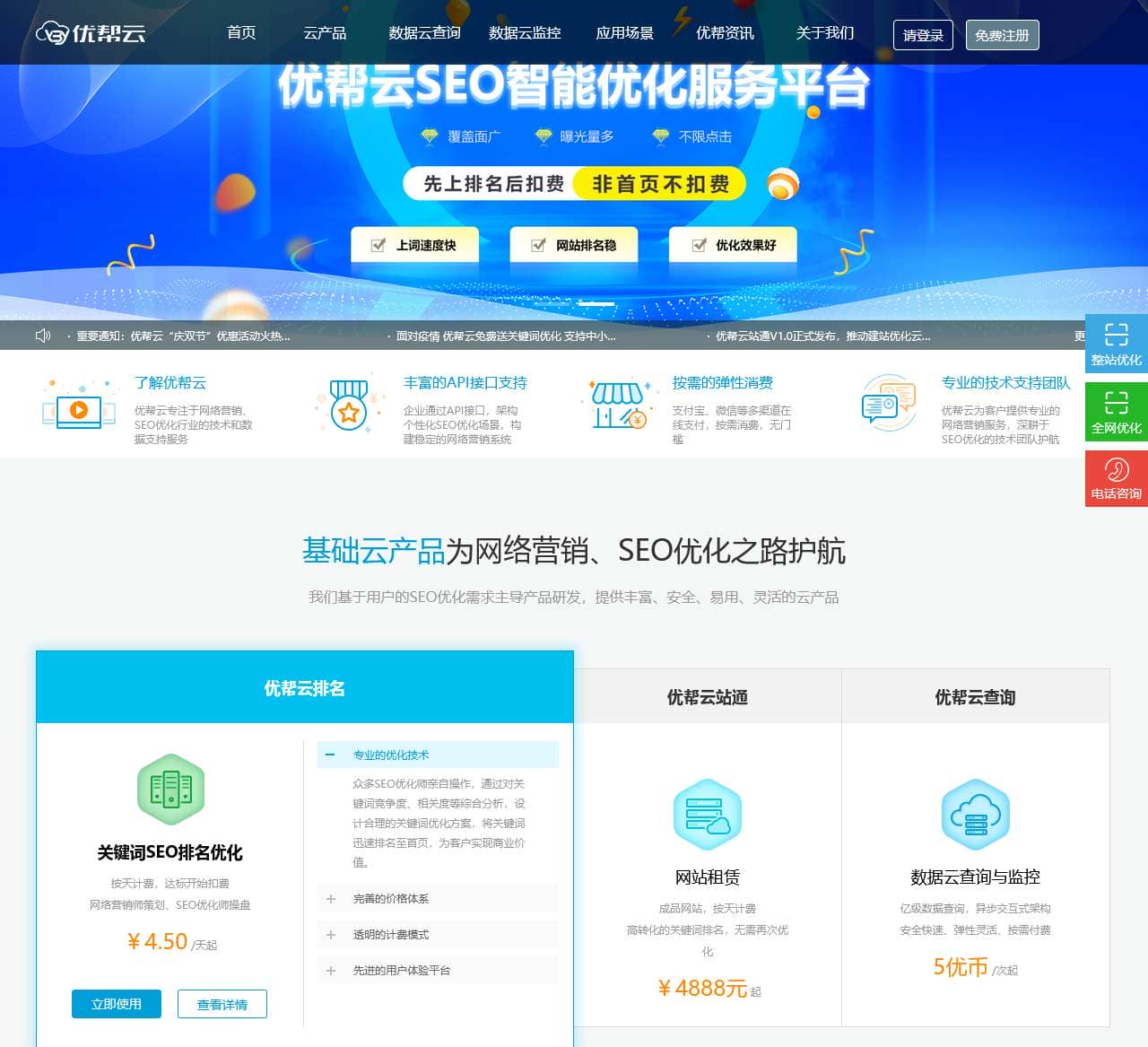Switch to the 优帮云查询 tab
Screen dimensions: 1148x1047
(x=976, y=697)
